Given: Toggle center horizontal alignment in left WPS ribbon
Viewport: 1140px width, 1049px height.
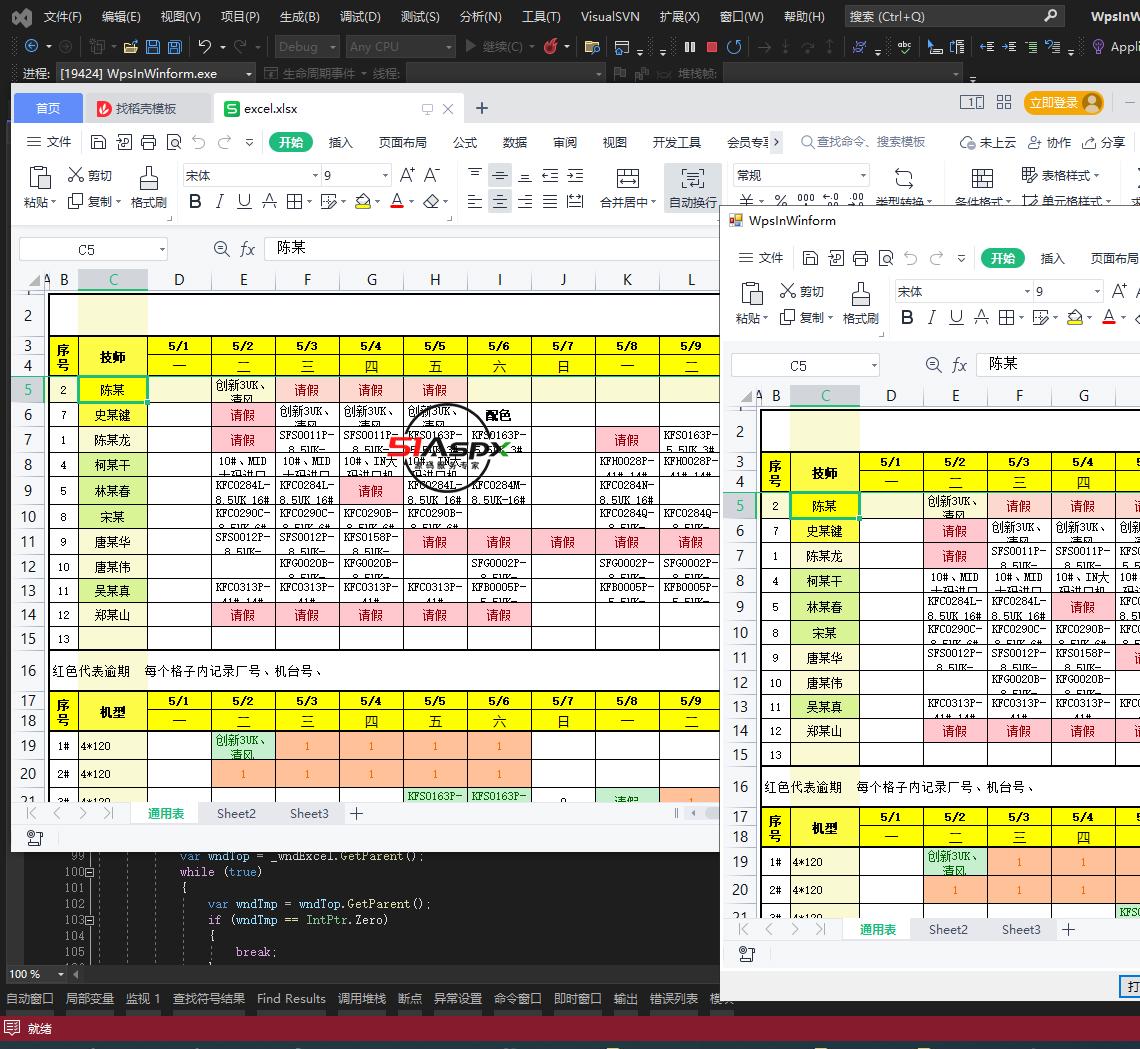Looking at the screenshot, I should (x=499, y=201).
